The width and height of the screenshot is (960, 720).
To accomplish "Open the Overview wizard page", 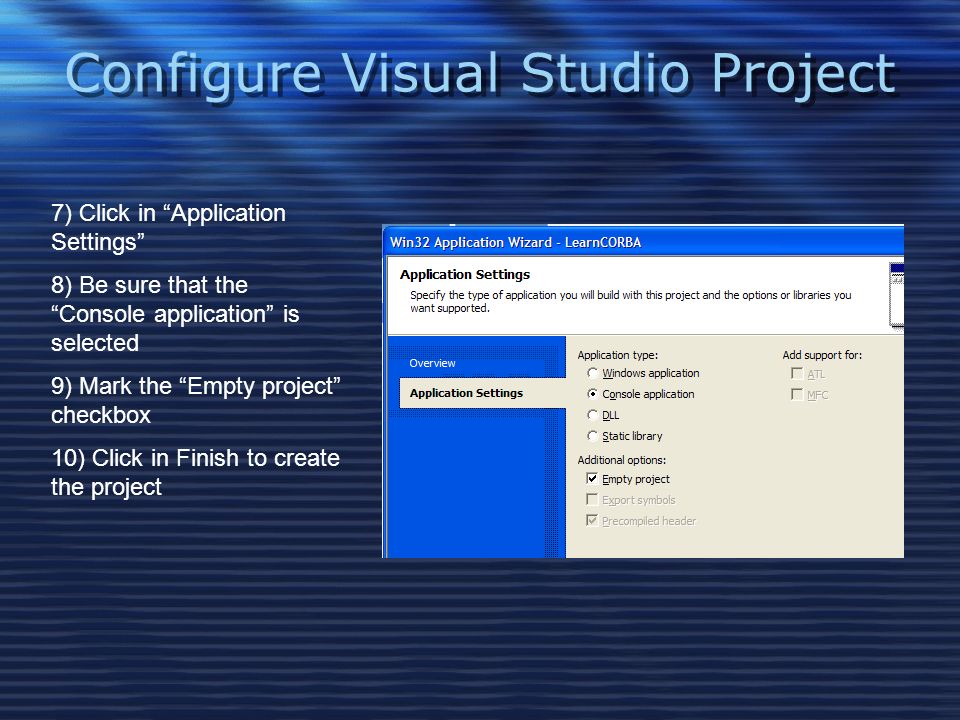I will tap(432, 363).
